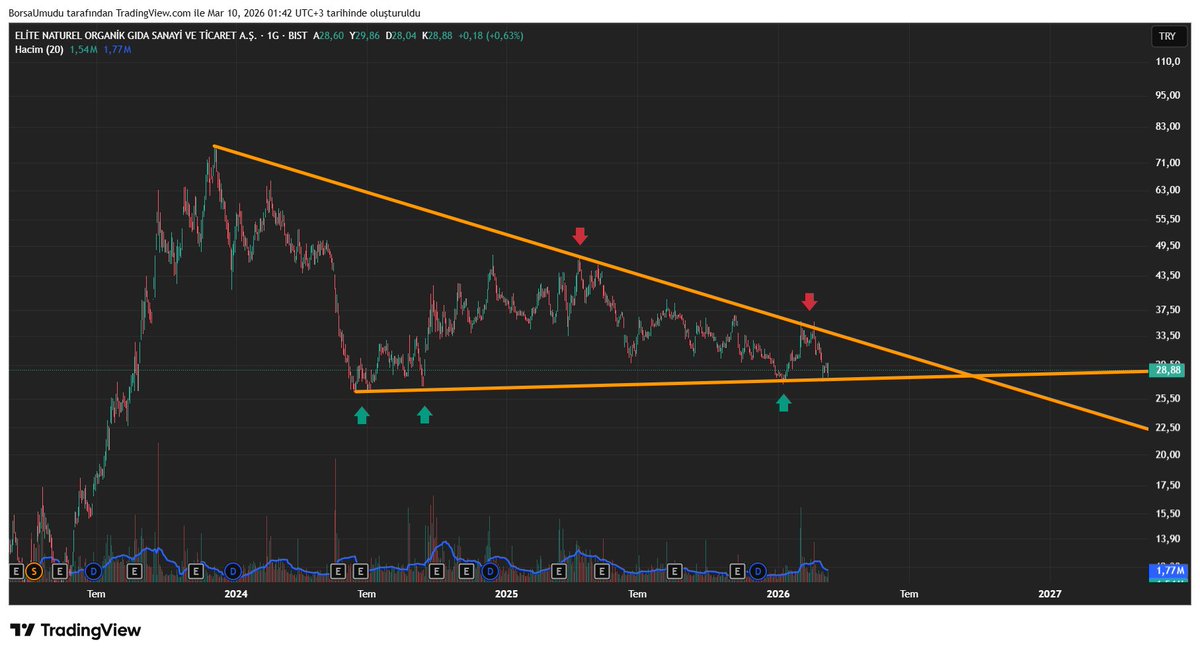Click the 2026 label on the time axis
This screenshot has height=655, width=1200.
click(x=778, y=594)
